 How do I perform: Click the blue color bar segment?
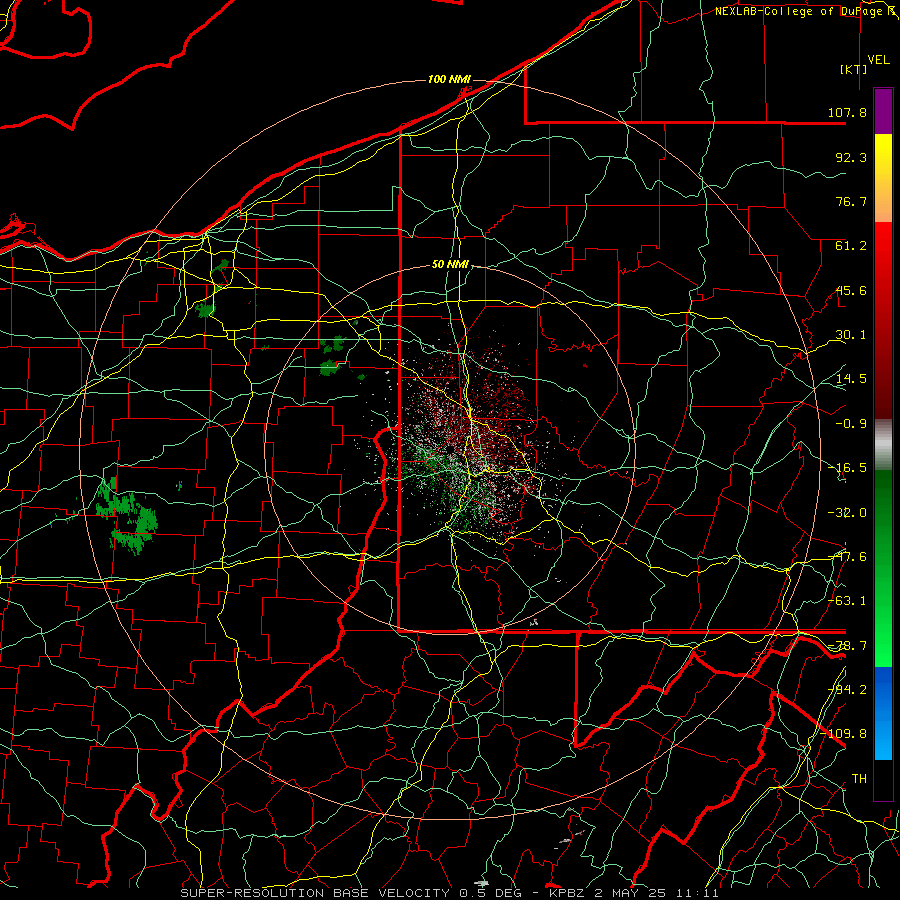pos(883,713)
